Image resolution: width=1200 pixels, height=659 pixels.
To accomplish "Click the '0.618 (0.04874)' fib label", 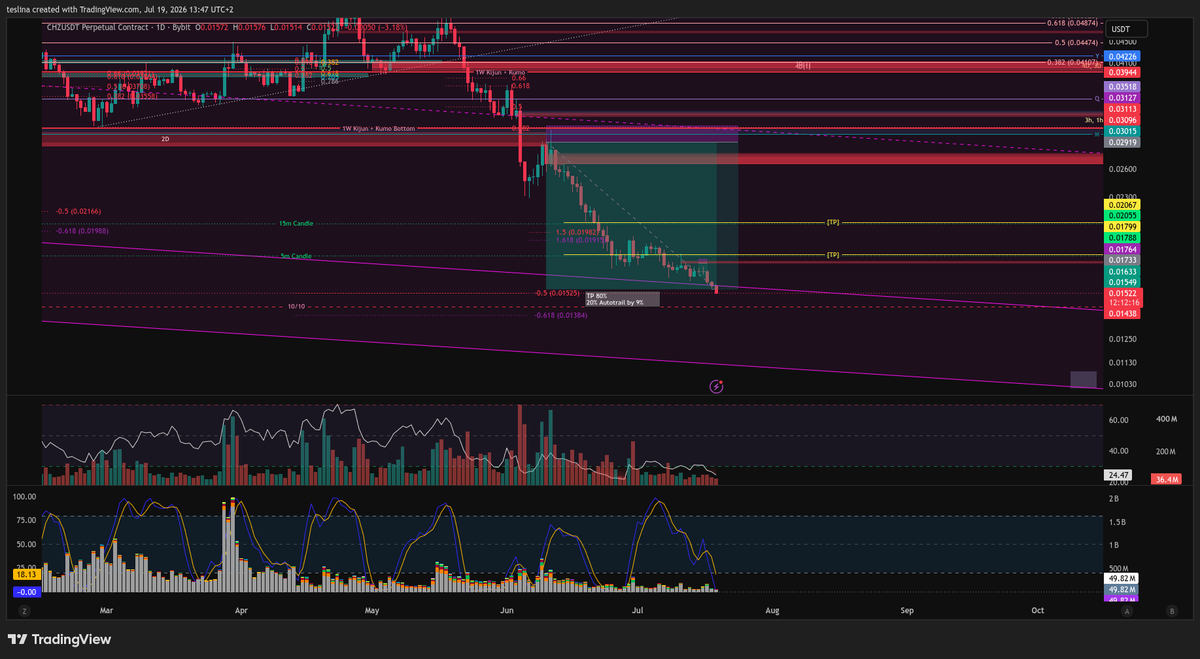I will point(1072,23).
